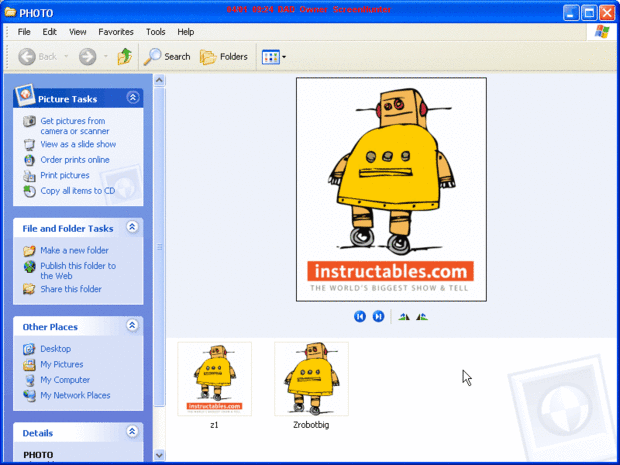Rotate the picture counterclockwise
This screenshot has height=465, width=620.
click(x=422, y=317)
